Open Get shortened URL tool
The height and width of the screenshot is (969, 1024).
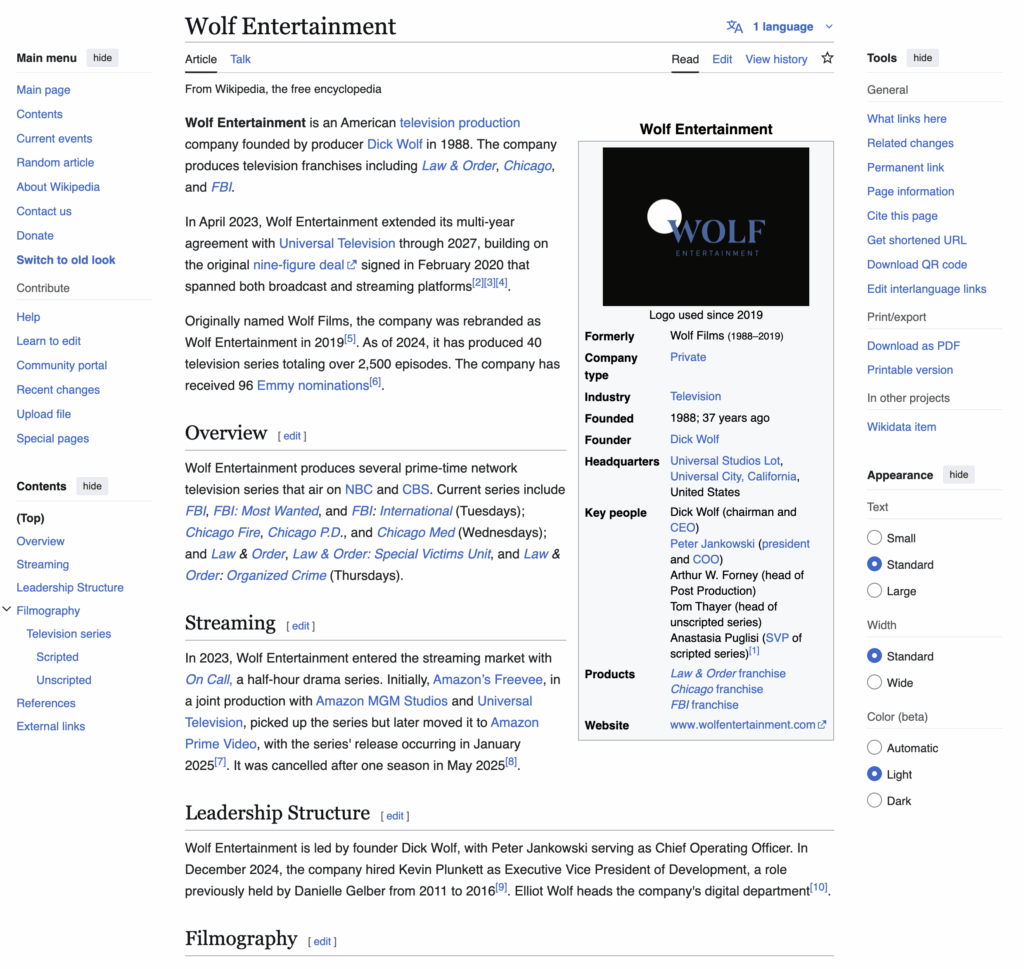[x=916, y=240]
